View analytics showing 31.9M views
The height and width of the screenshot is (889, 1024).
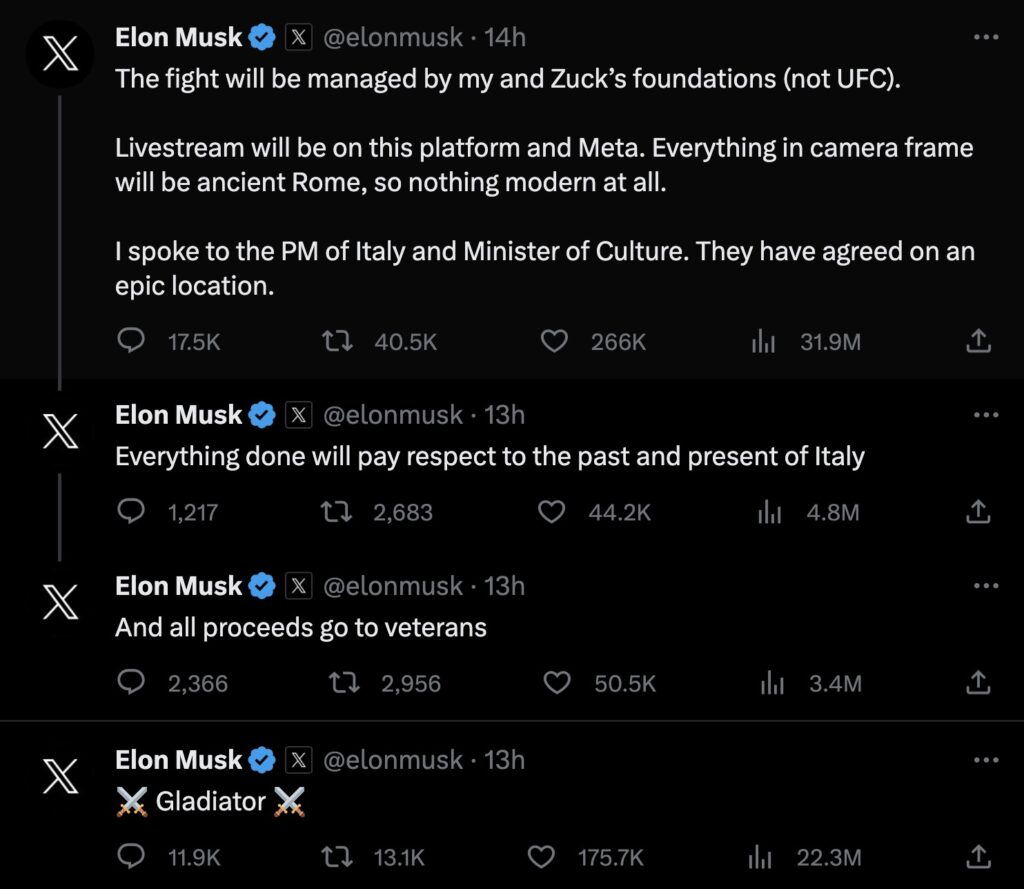coord(763,341)
